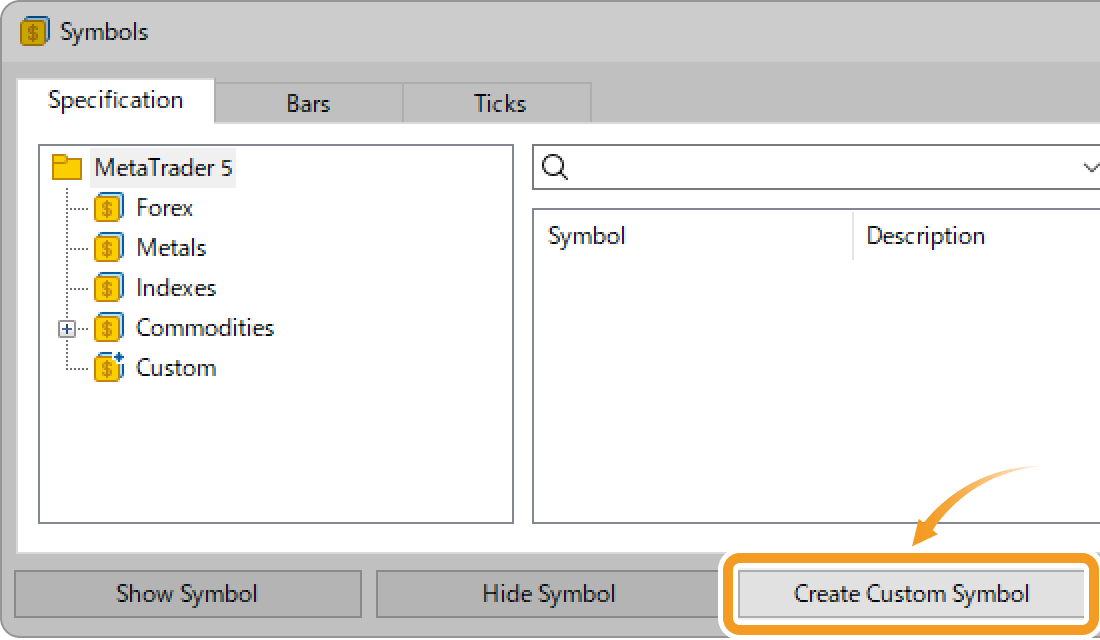Click the Indexes group coin icon
Viewport: 1100px width, 640px height.
tap(109, 288)
